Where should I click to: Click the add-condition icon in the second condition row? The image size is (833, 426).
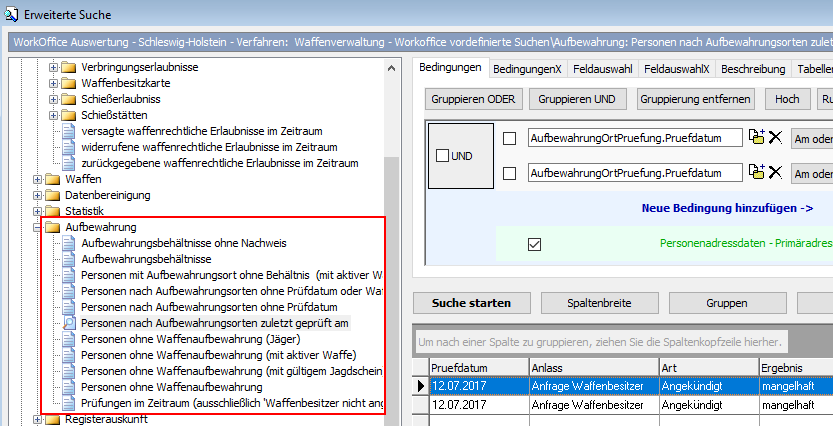[x=757, y=172]
